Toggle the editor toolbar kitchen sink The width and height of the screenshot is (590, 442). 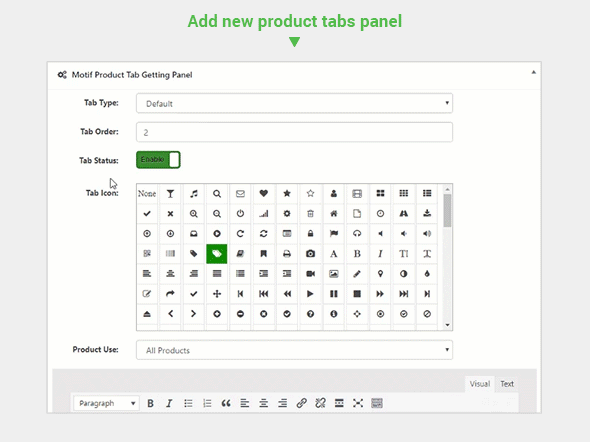pos(377,403)
